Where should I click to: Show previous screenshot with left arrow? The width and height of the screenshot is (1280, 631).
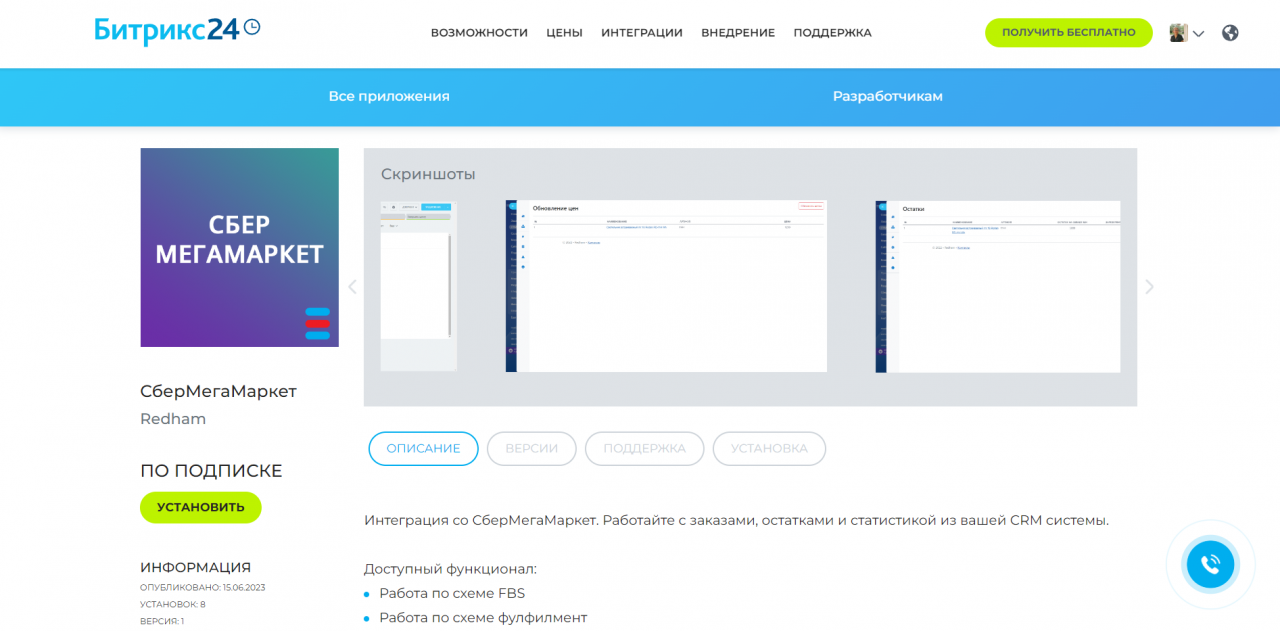(352, 287)
